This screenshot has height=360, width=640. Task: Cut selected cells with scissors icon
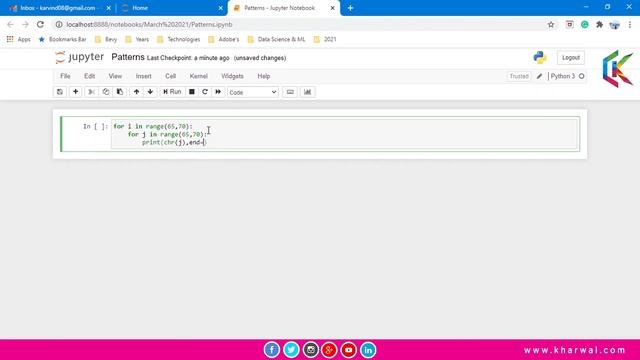(91, 92)
